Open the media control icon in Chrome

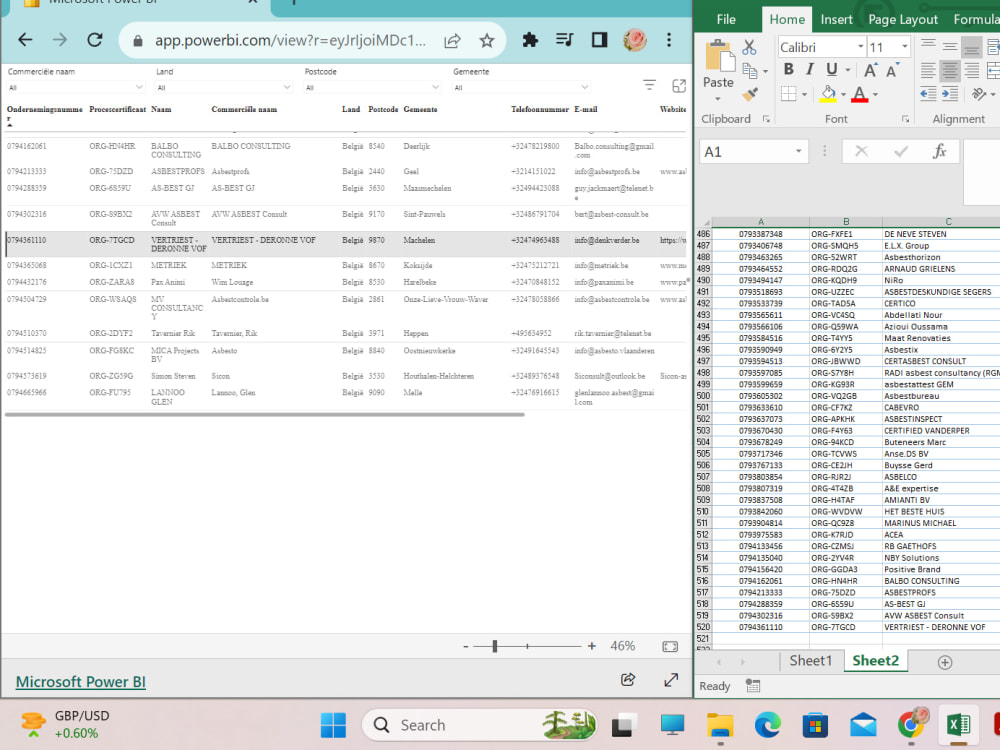click(564, 40)
